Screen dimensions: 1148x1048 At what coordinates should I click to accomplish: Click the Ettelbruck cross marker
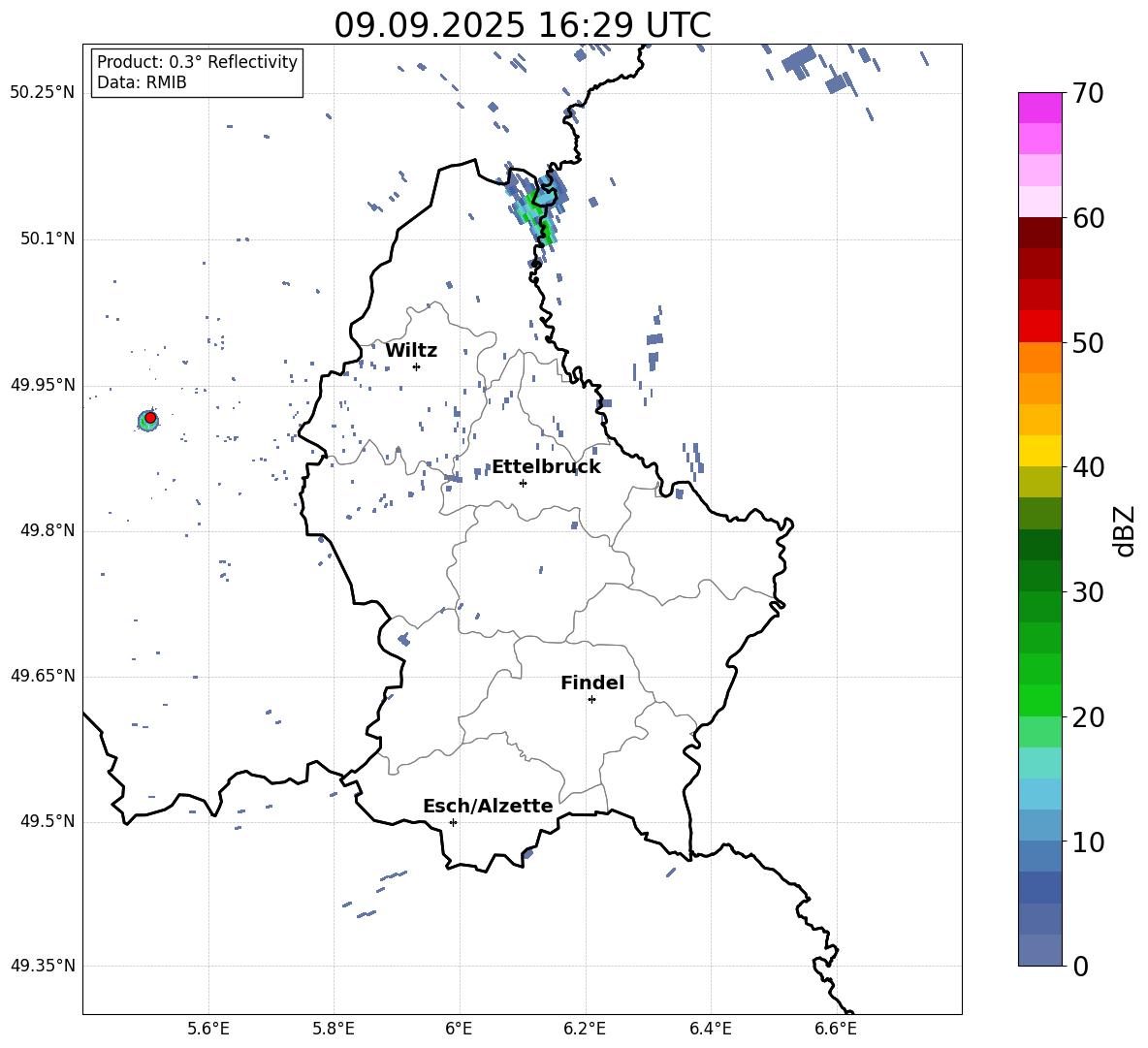(523, 483)
